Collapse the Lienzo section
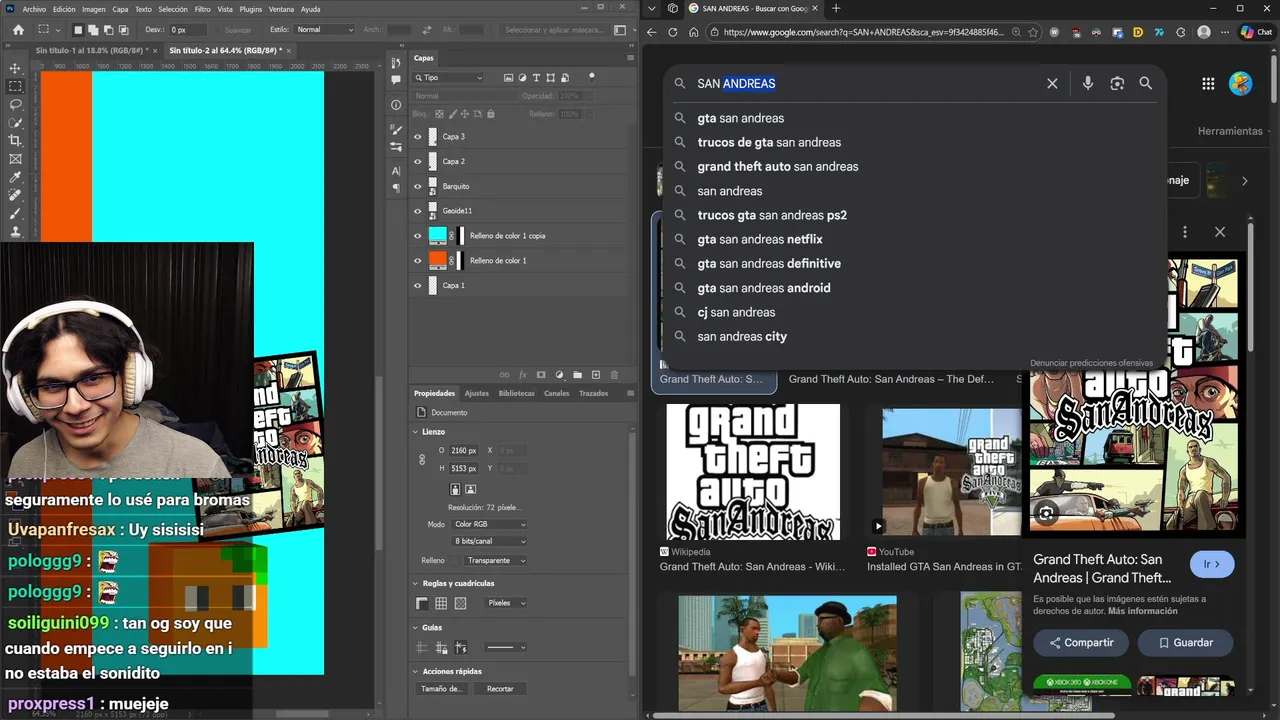The height and width of the screenshot is (720, 1280). [x=416, y=432]
